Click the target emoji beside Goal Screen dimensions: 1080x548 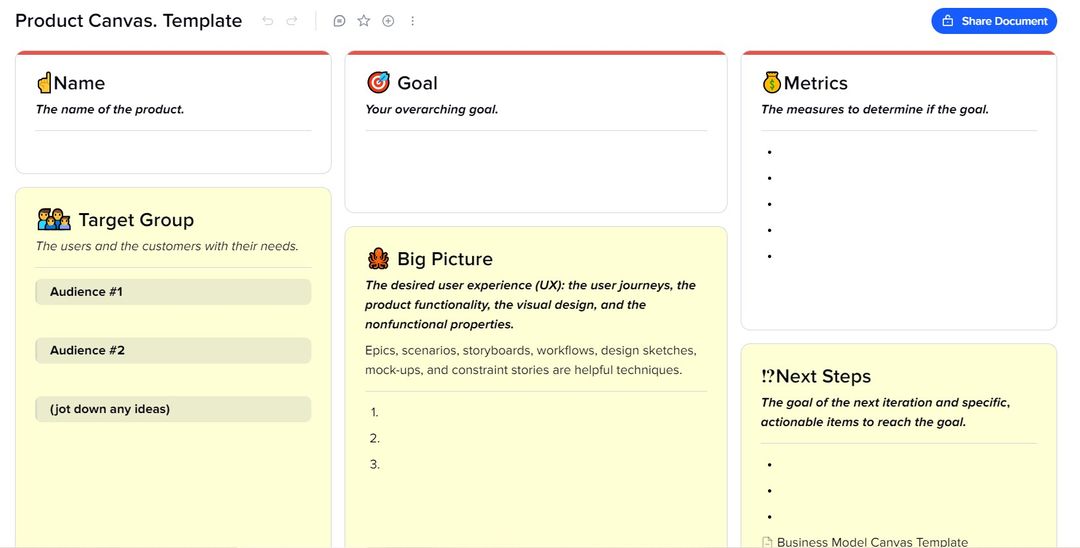(378, 83)
